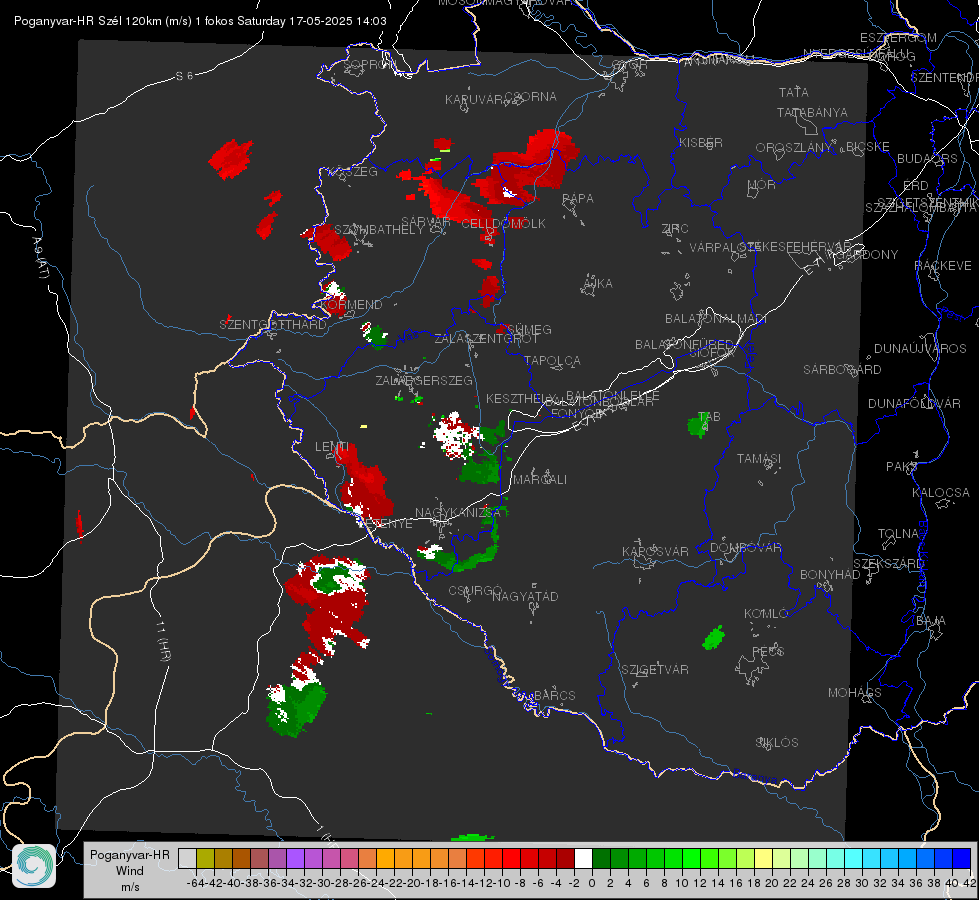Click the MARCALI city label

(x=539, y=480)
